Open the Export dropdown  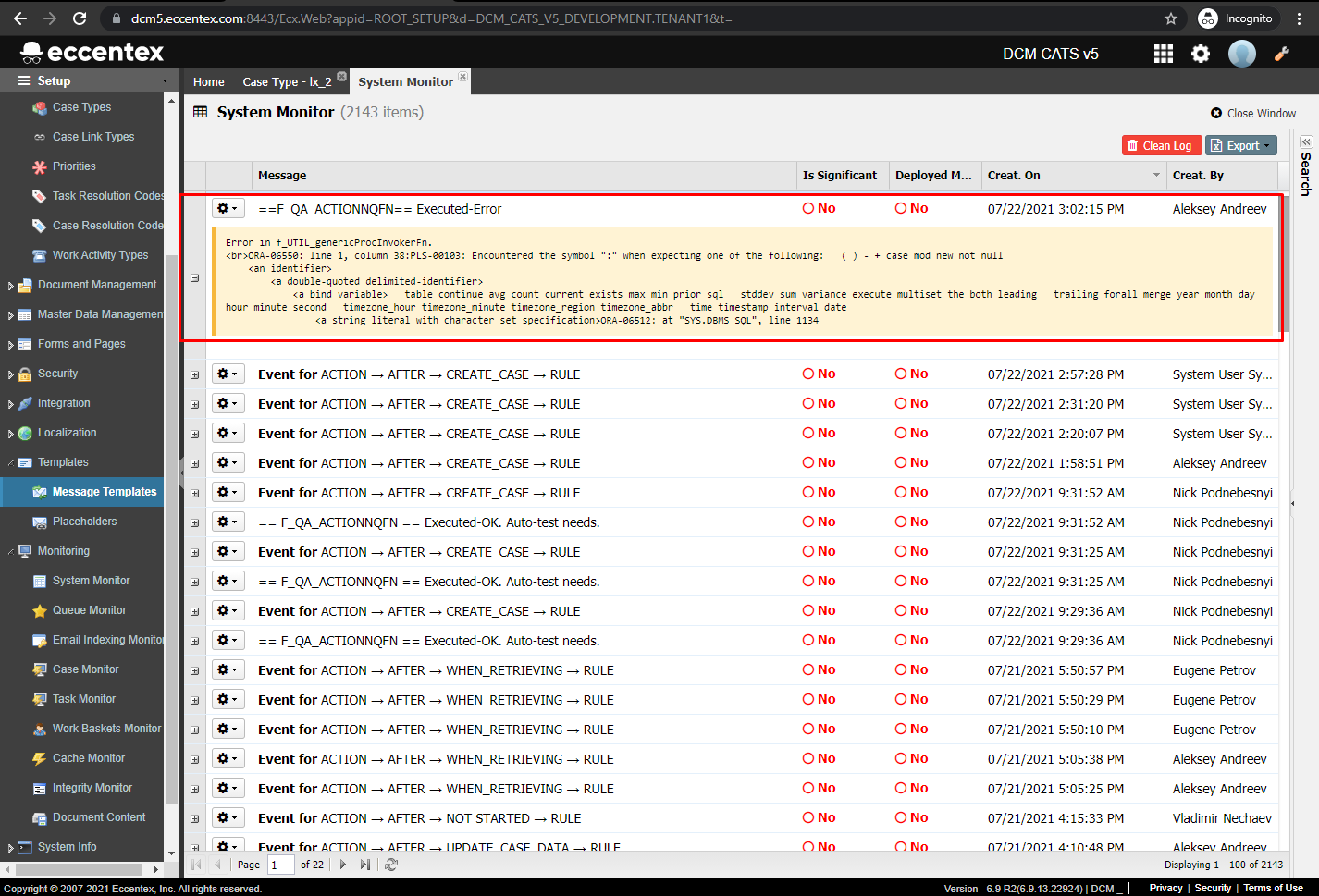pos(1241,145)
